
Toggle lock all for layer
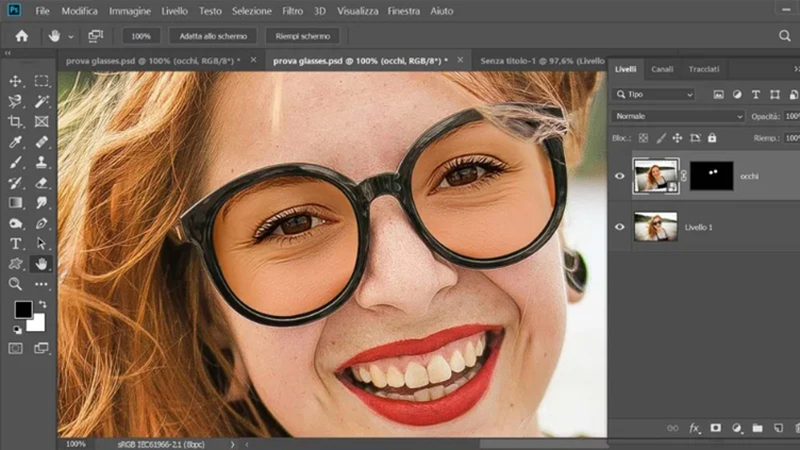712,138
